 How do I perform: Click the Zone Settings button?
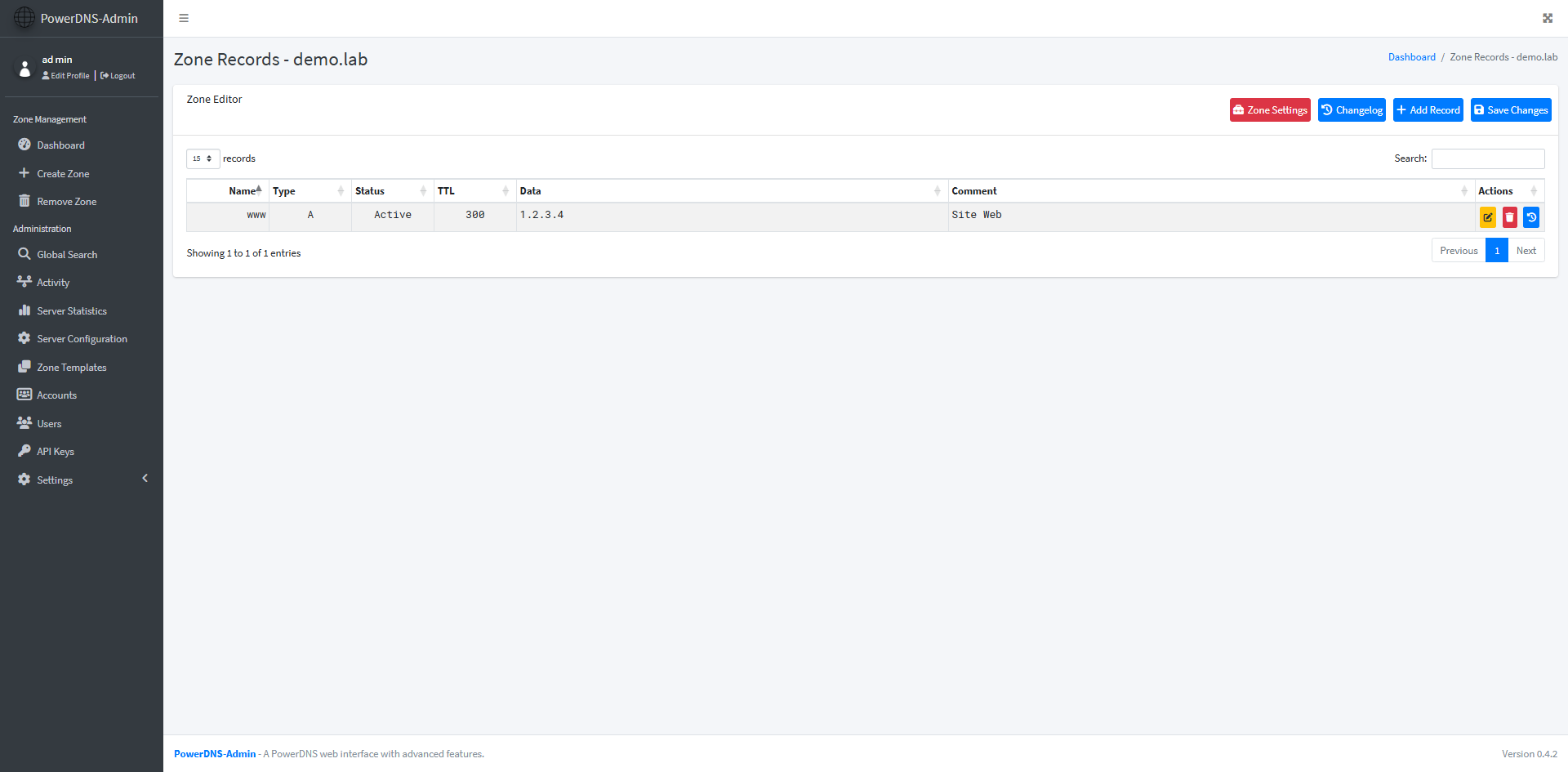coord(1269,110)
